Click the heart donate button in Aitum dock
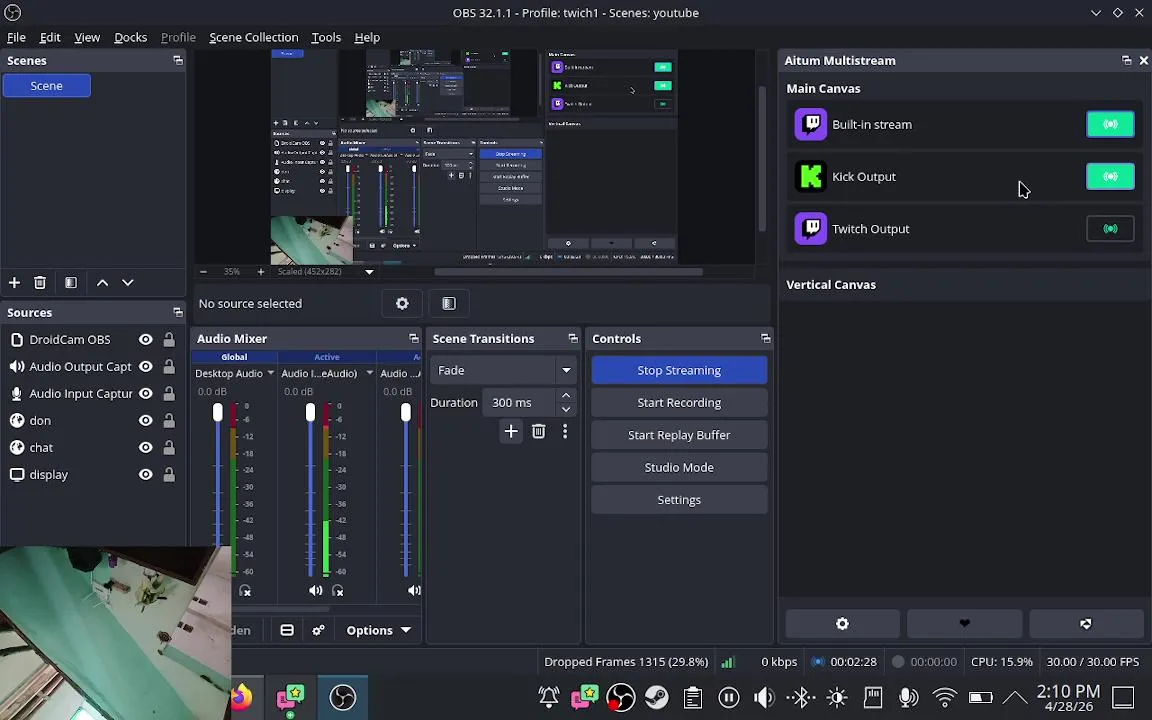 click(965, 624)
